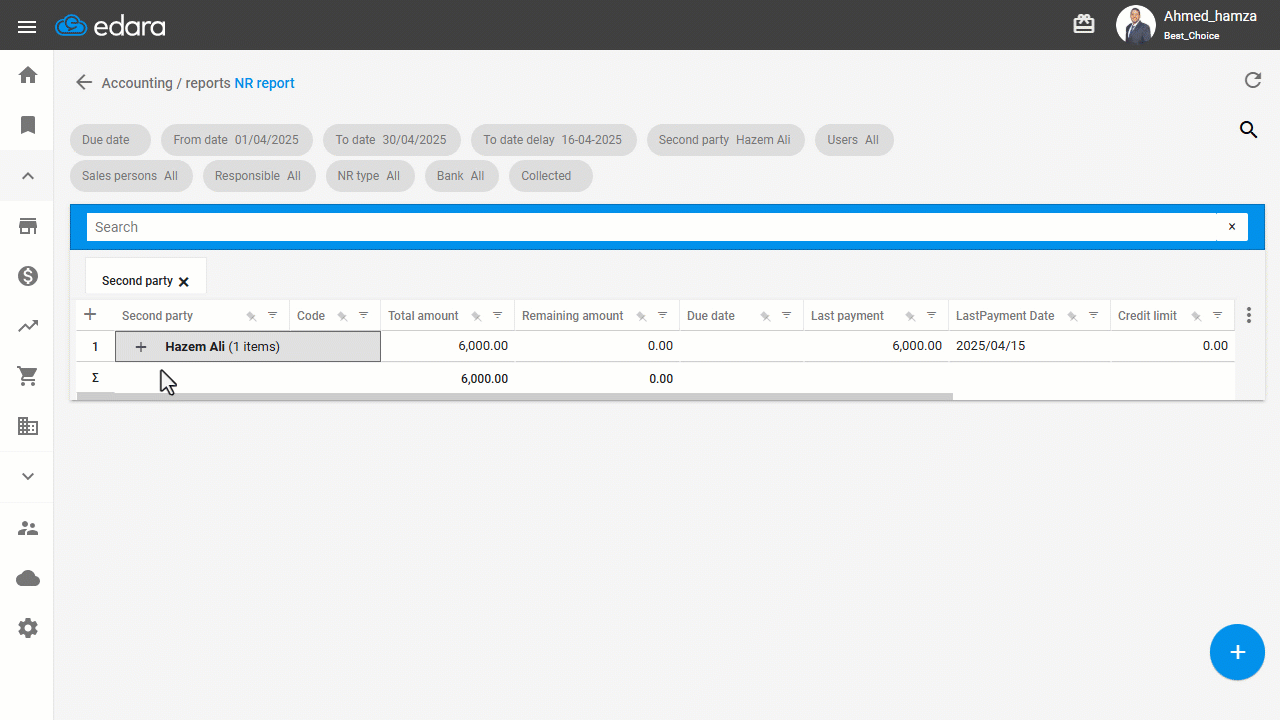Remove the Second party grouping tab

pyautogui.click(x=184, y=282)
